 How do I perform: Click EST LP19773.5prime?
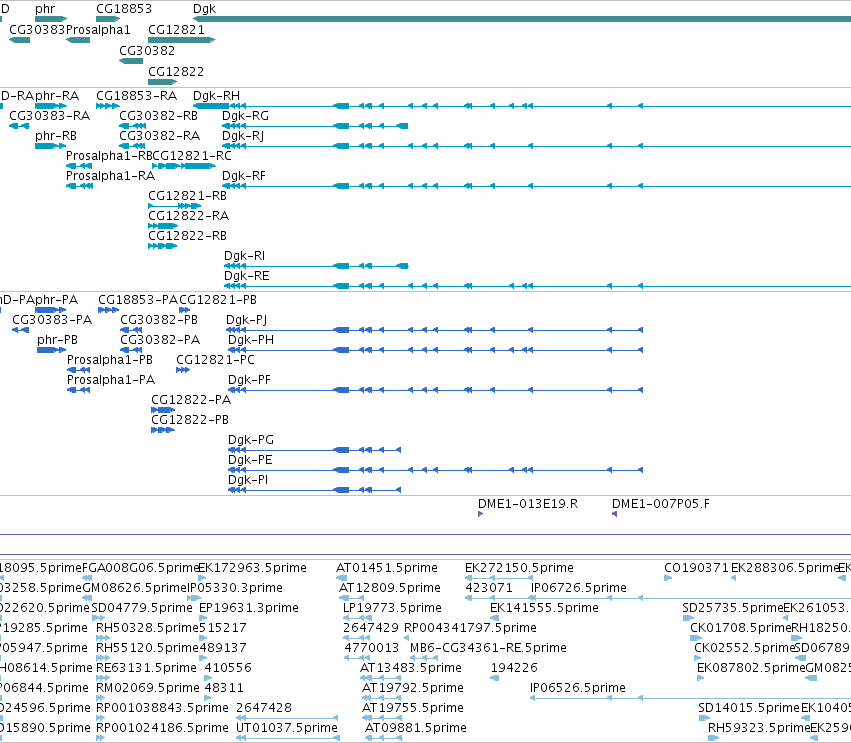(x=357, y=618)
